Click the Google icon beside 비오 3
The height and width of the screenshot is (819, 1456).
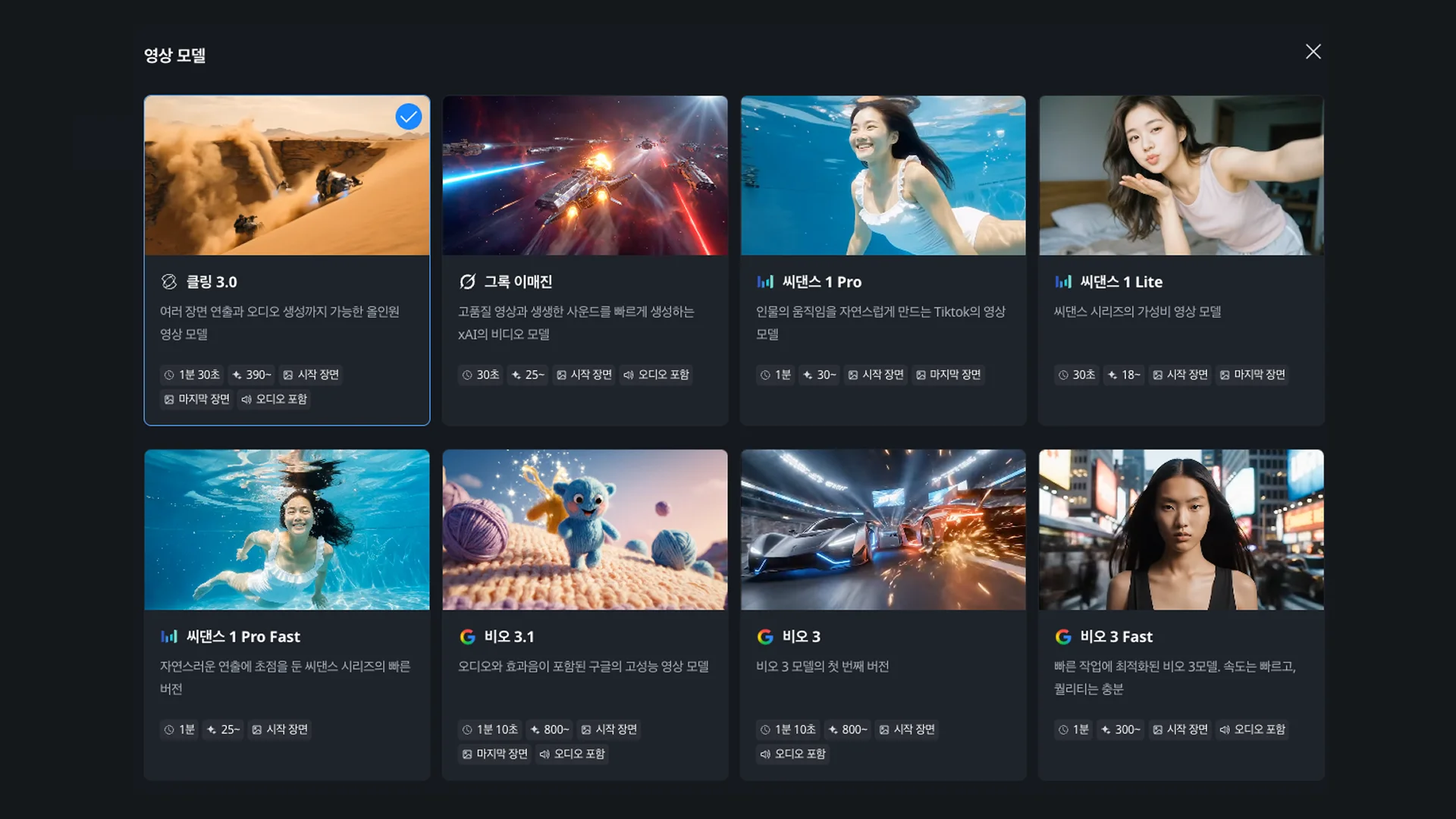click(x=765, y=637)
